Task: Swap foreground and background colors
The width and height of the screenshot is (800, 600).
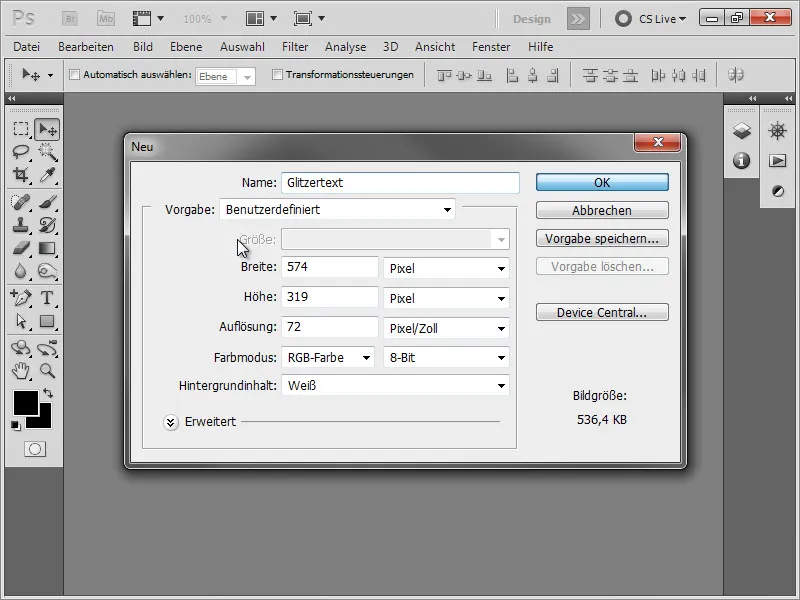Action: [48, 393]
